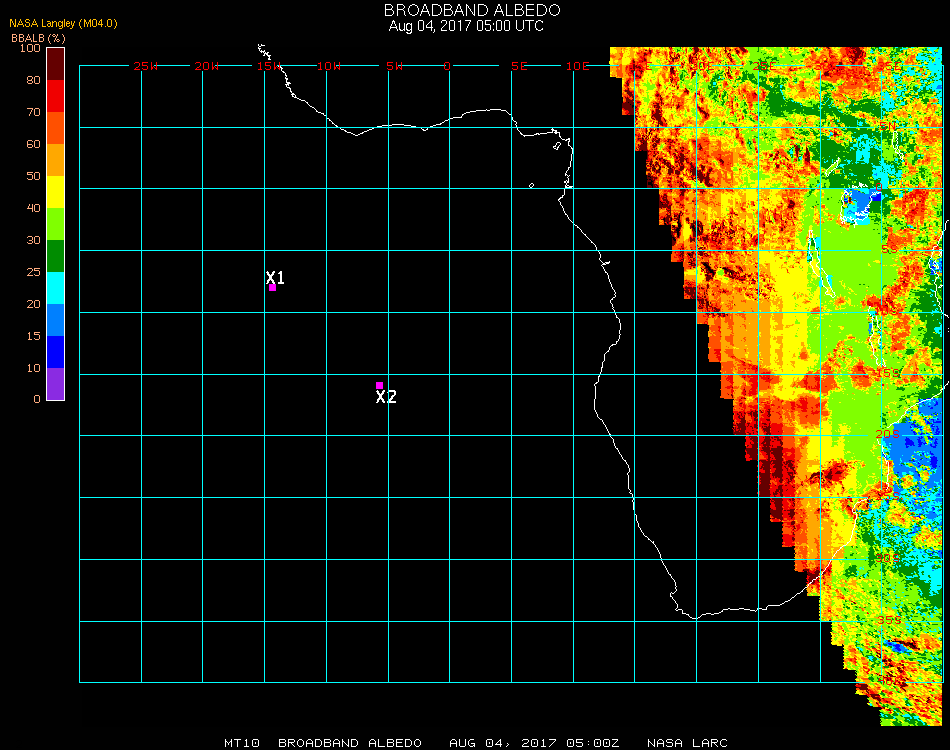
Task: Pick the light green 30-40 legend segment
Action: (55, 224)
